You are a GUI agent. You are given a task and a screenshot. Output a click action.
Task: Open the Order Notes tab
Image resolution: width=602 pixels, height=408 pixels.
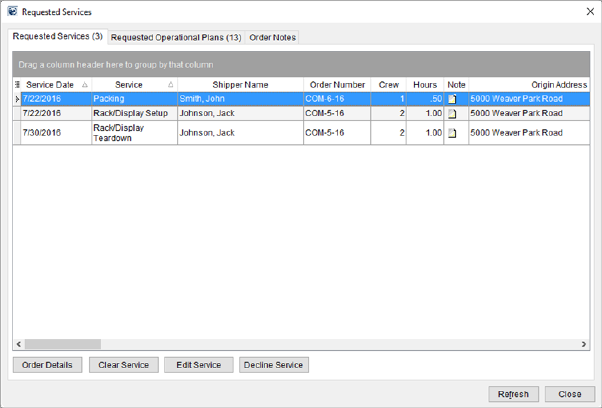[x=272, y=37]
